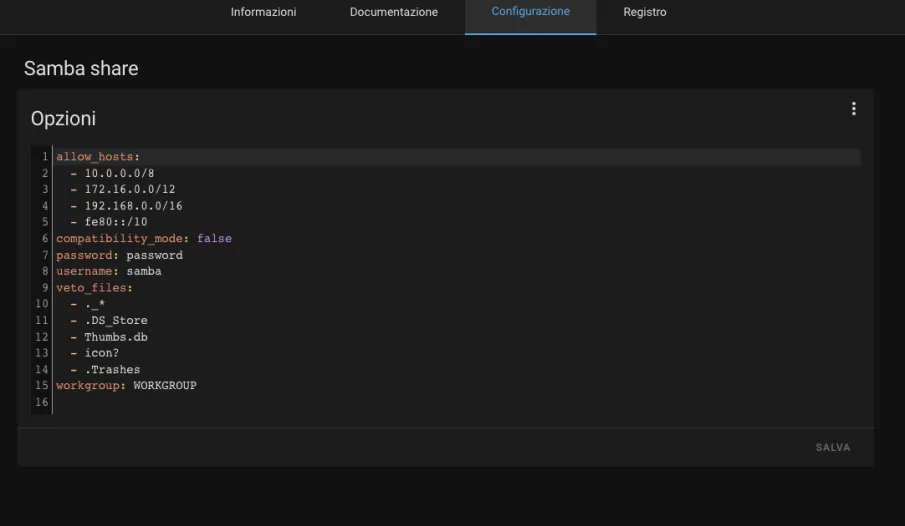This screenshot has width=905, height=526.
Task: Click the false value of compatibility_mode
Action: [x=214, y=238]
